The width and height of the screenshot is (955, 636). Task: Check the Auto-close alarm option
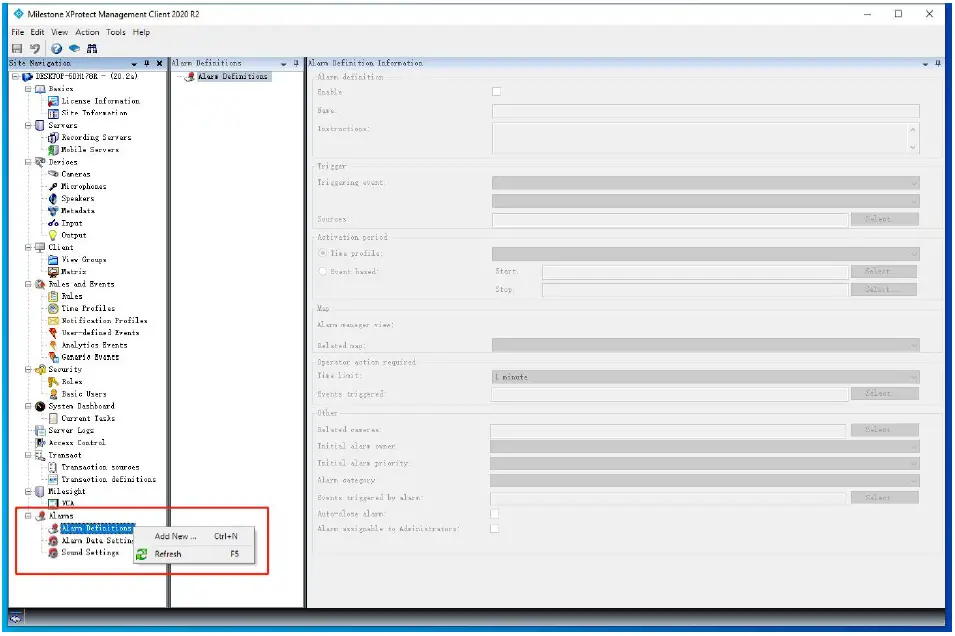pos(495,513)
